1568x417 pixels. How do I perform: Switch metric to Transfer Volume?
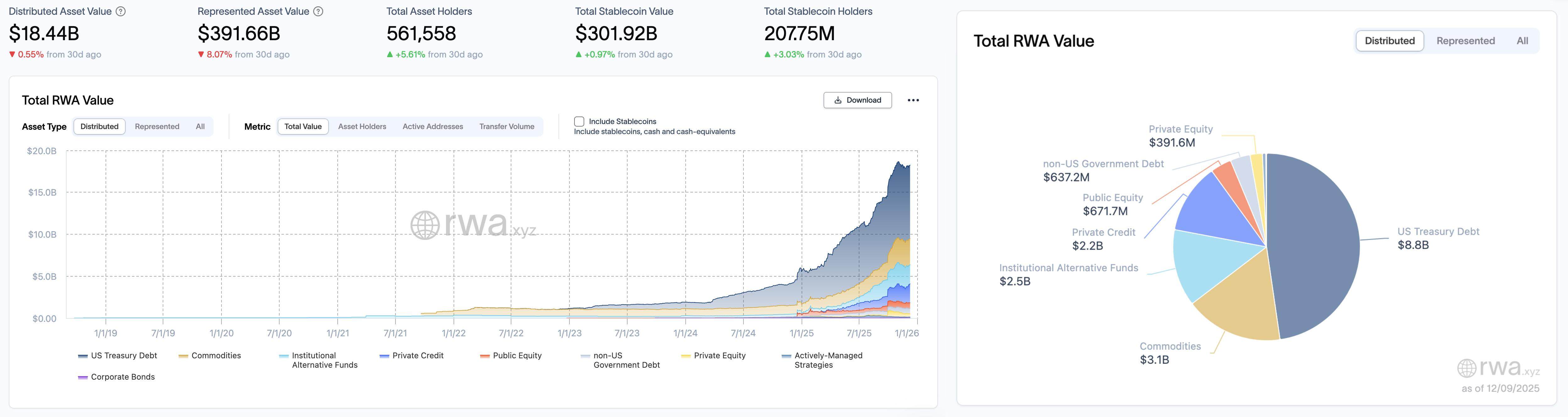click(506, 127)
